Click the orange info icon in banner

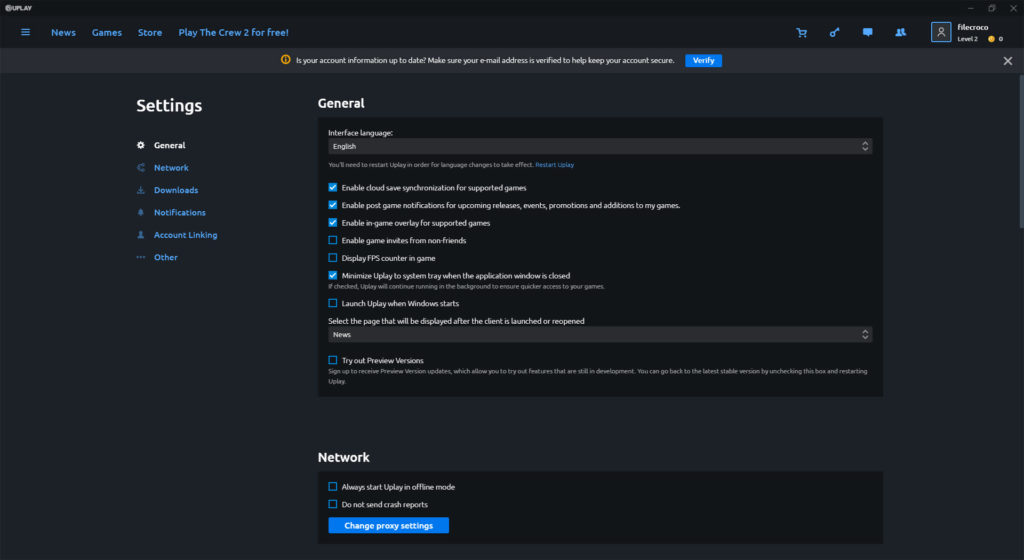tap(285, 59)
